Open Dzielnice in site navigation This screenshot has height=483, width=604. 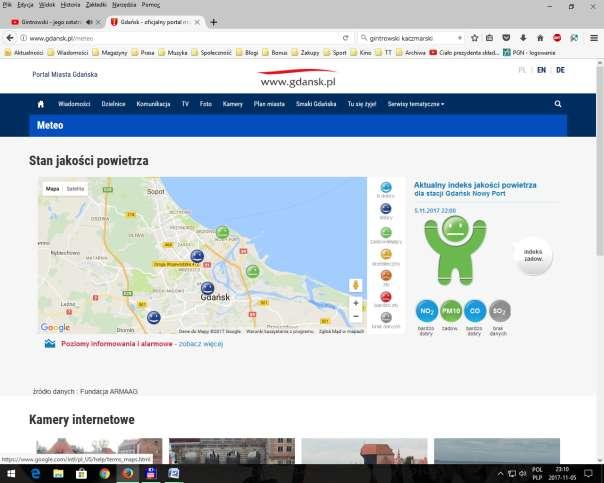(x=113, y=104)
